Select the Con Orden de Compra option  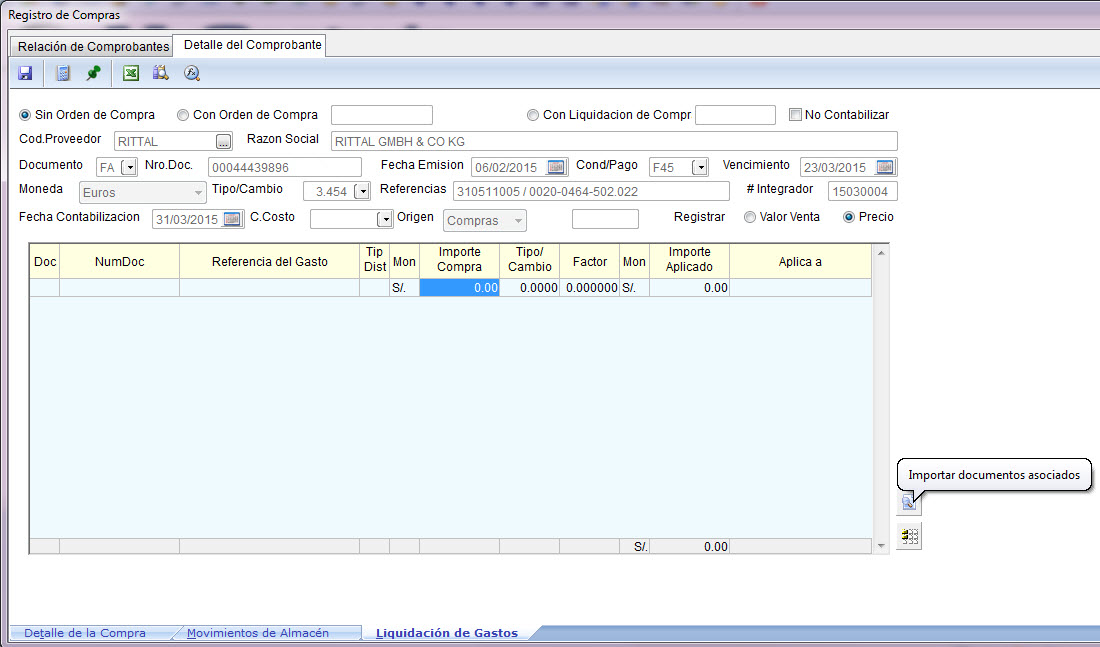point(183,115)
